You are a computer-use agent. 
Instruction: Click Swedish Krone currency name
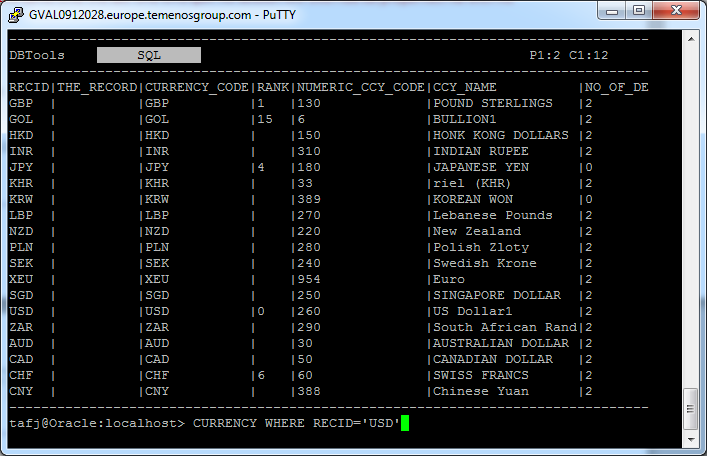tap(485, 263)
